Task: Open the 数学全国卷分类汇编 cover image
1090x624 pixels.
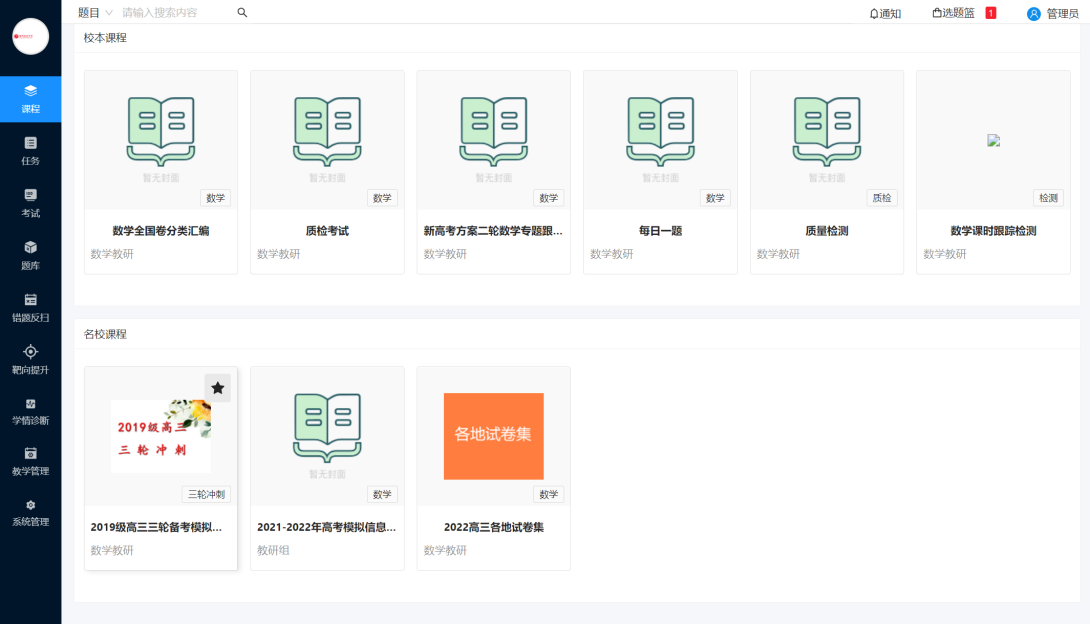Action: pos(161,140)
